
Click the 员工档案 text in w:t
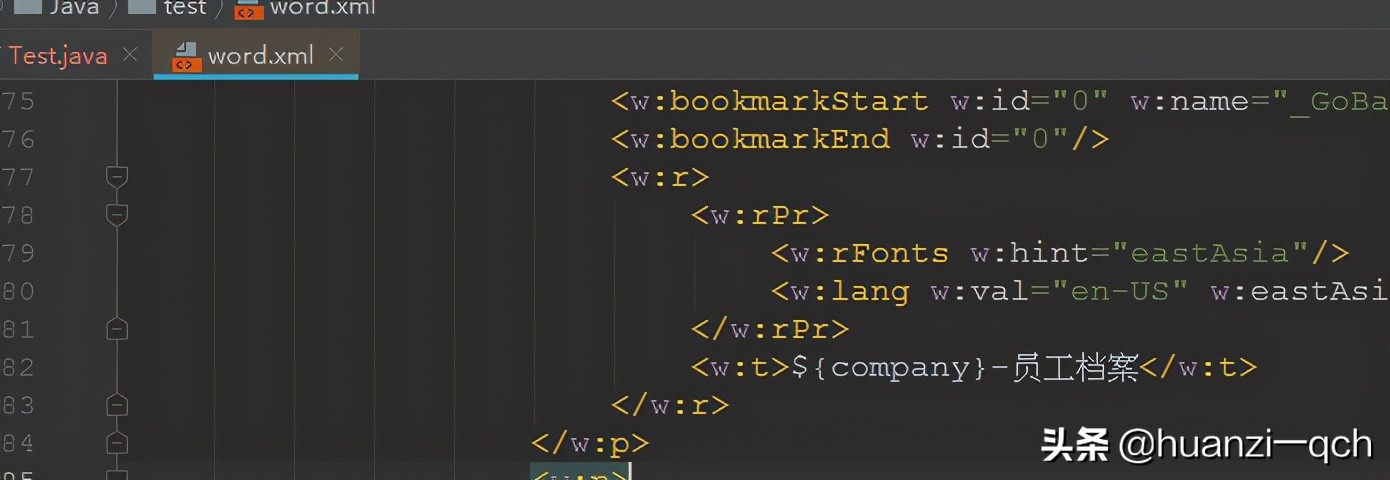(1075, 367)
